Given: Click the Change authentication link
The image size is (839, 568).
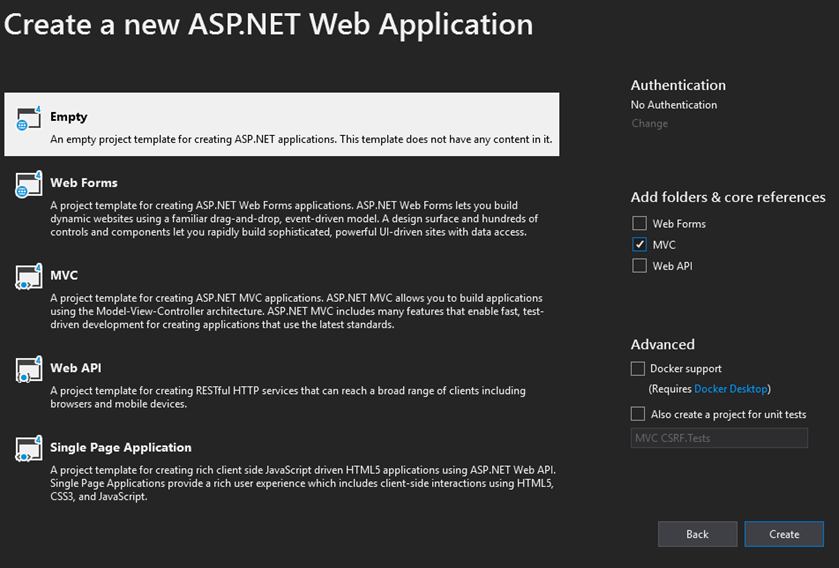Looking at the screenshot, I should click(650, 124).
